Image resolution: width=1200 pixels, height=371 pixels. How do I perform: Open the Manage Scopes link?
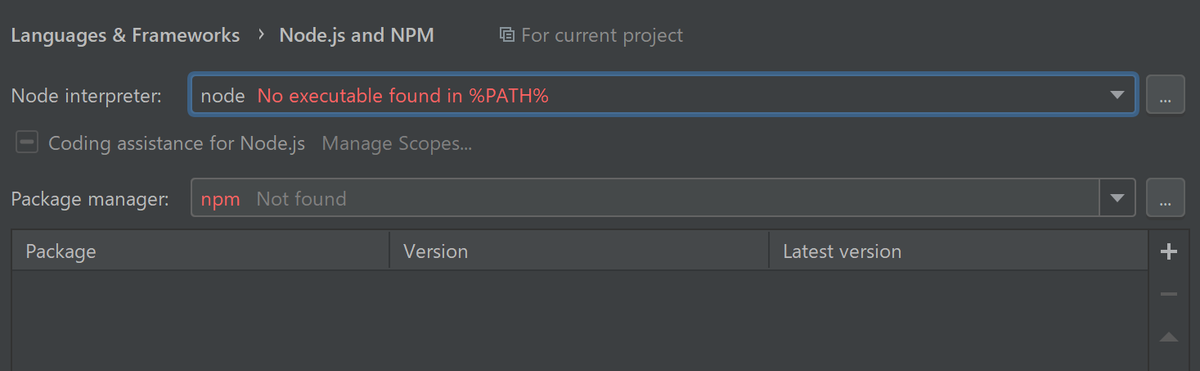coord(397,143)
